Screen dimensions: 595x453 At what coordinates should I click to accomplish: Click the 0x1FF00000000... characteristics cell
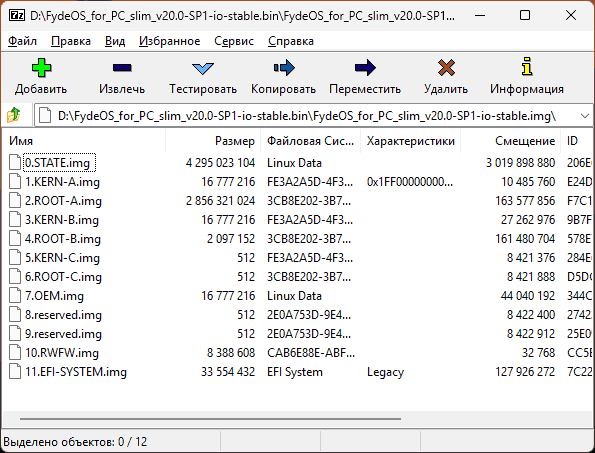tap(410, 181)
